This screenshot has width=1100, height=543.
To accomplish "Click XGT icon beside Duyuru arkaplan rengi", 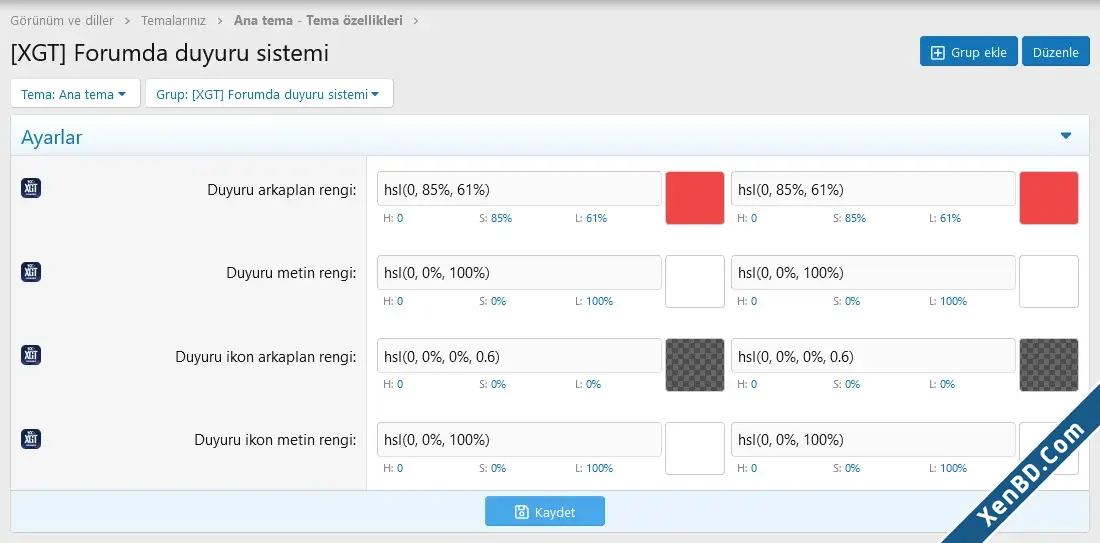I will coord(31,188).
